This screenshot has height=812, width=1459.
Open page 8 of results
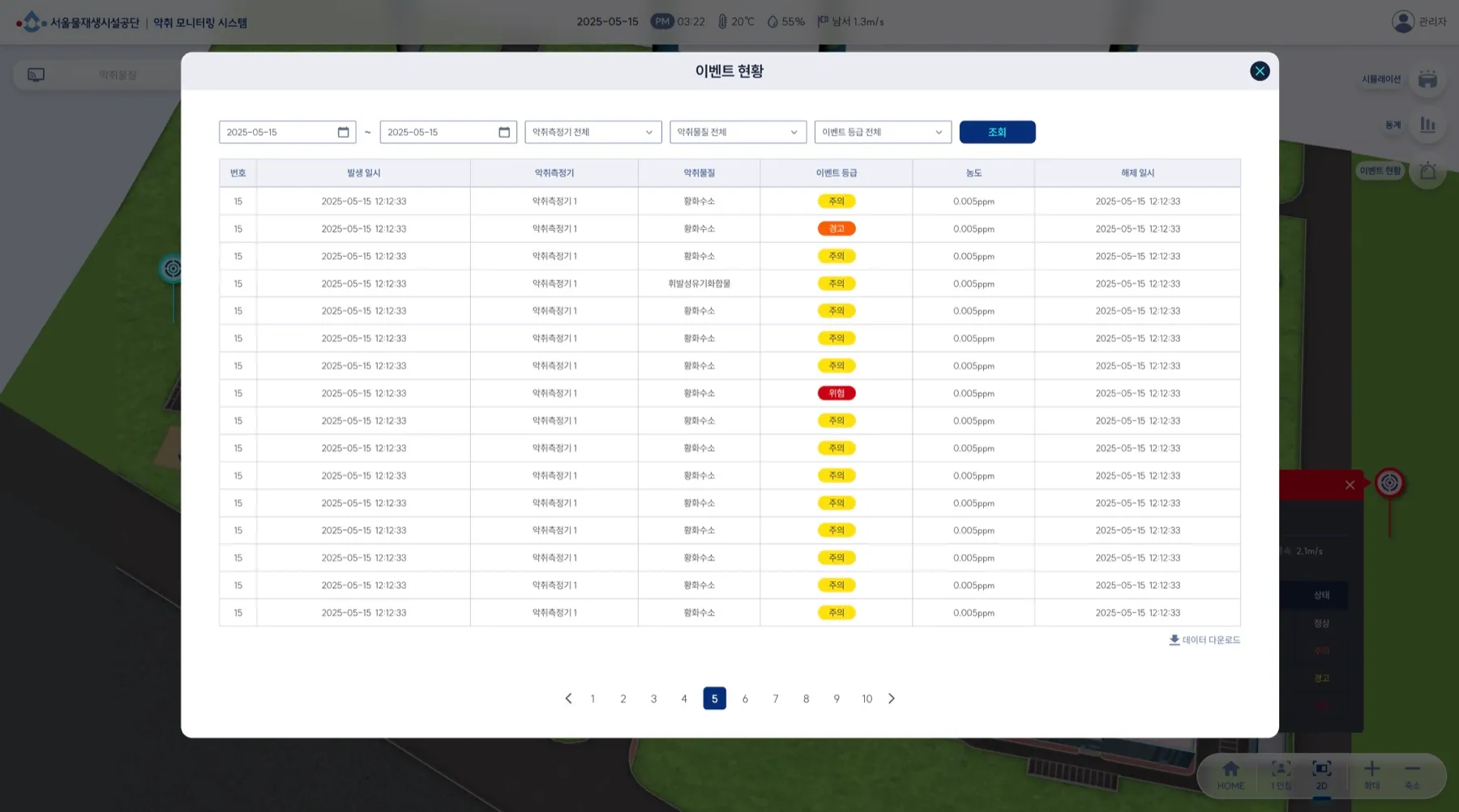click(x=806, y=699)
